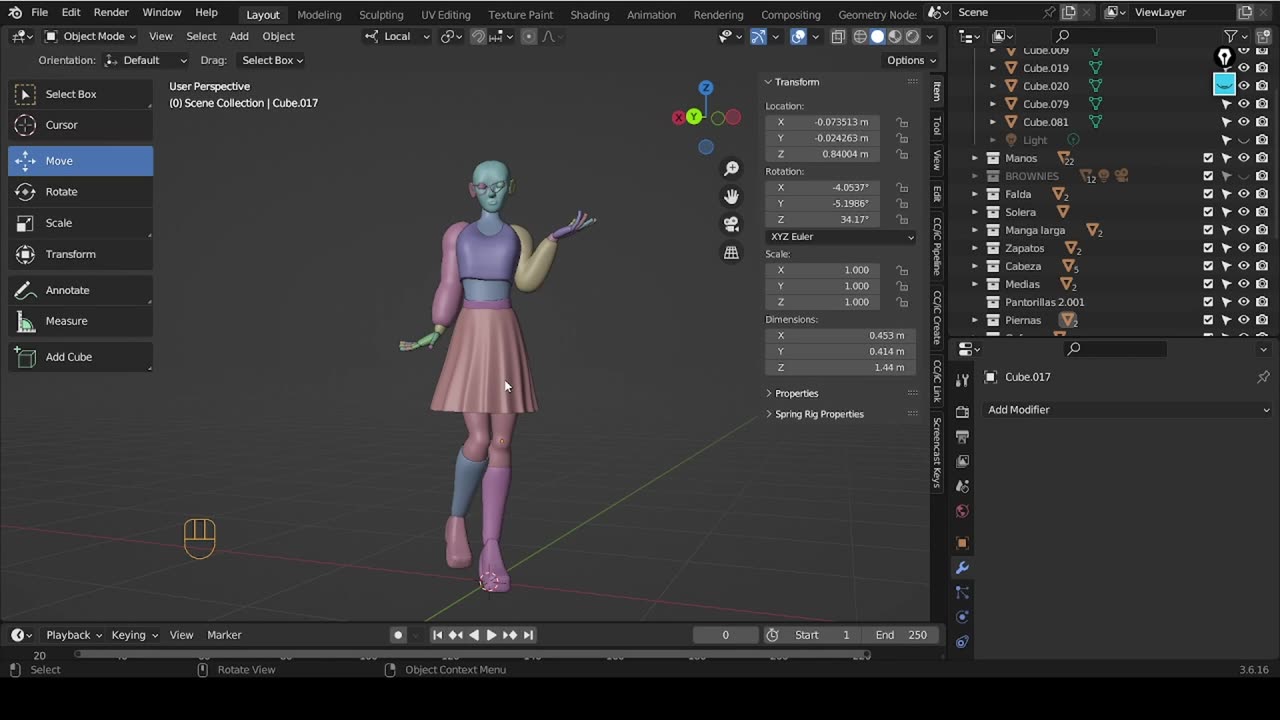
Task: Jump to the end frame
Action: pos(528,635)
